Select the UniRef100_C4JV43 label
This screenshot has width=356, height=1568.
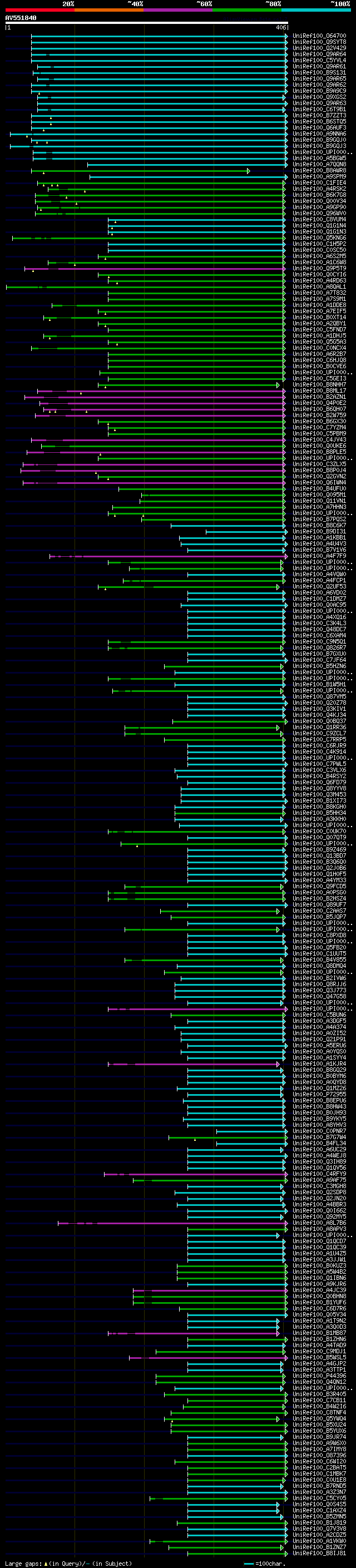(x=319, y=439)
